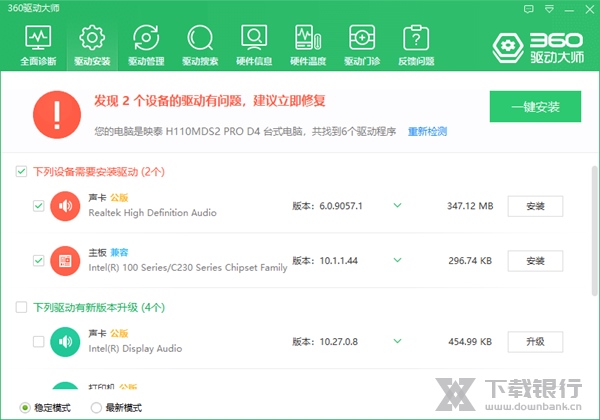This screenshot has width=600, height=420.
Task: Click the 重新检测 link
Action: coord(427,132)
